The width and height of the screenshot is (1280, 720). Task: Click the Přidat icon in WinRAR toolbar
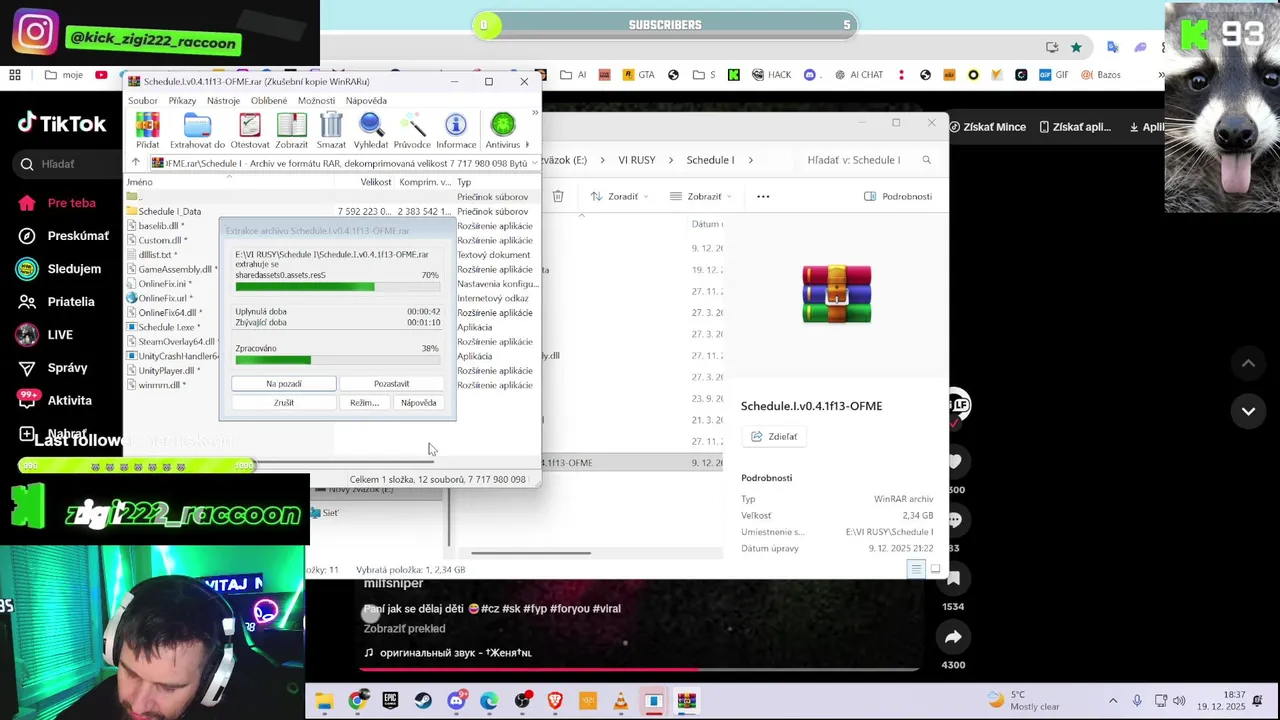[147, 130]
